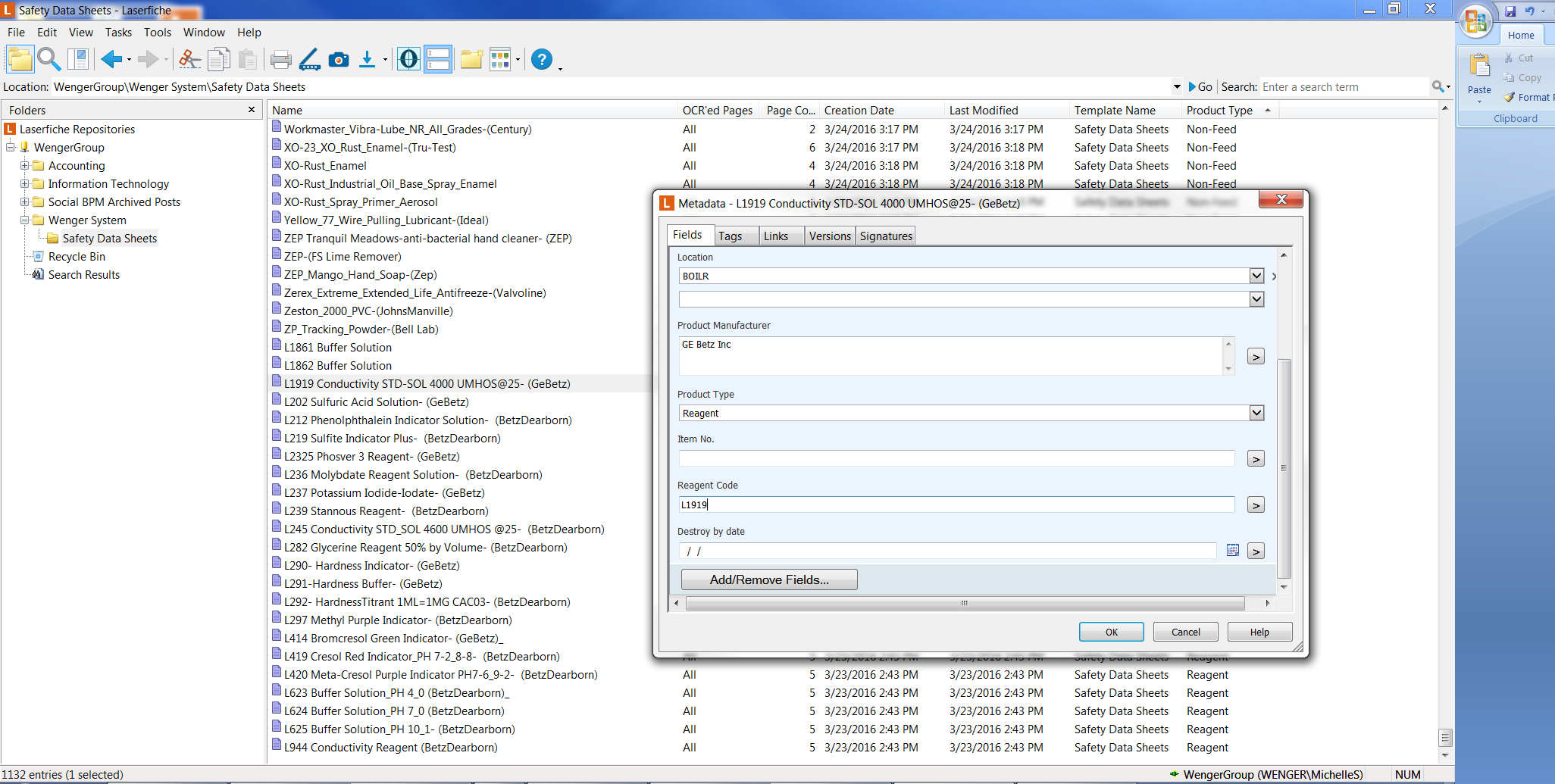Open the Location BOILR dropdown
Screen dimensions: 1555x784
(1256, 276)
